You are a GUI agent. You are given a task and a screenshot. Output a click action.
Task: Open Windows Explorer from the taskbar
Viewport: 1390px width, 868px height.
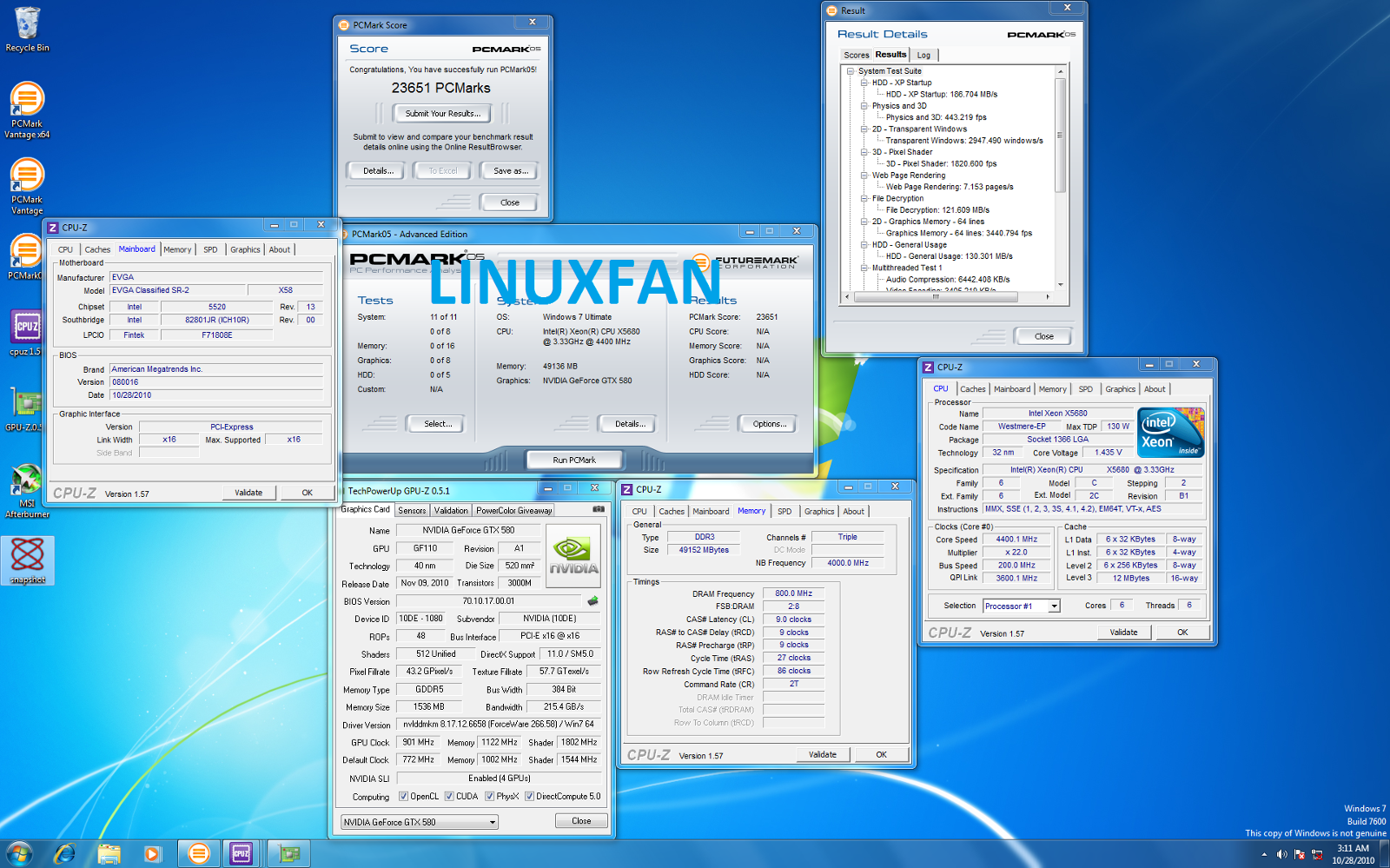[109, 854]
